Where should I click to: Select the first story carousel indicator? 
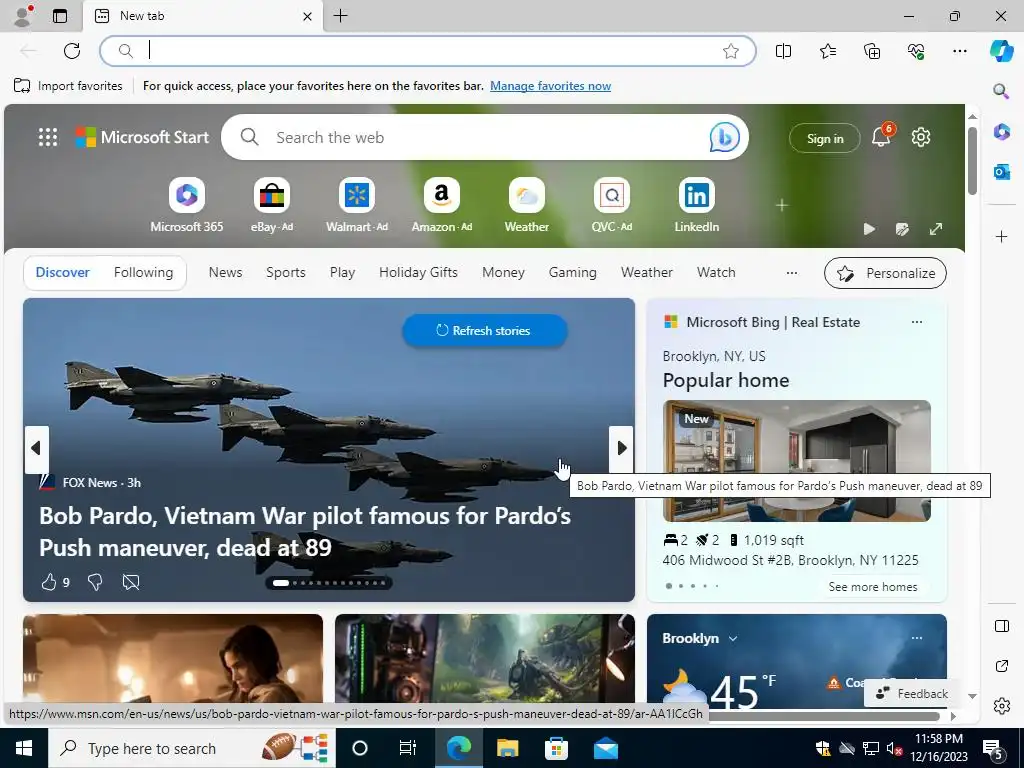pyautogui.click(x=281, y=583)
